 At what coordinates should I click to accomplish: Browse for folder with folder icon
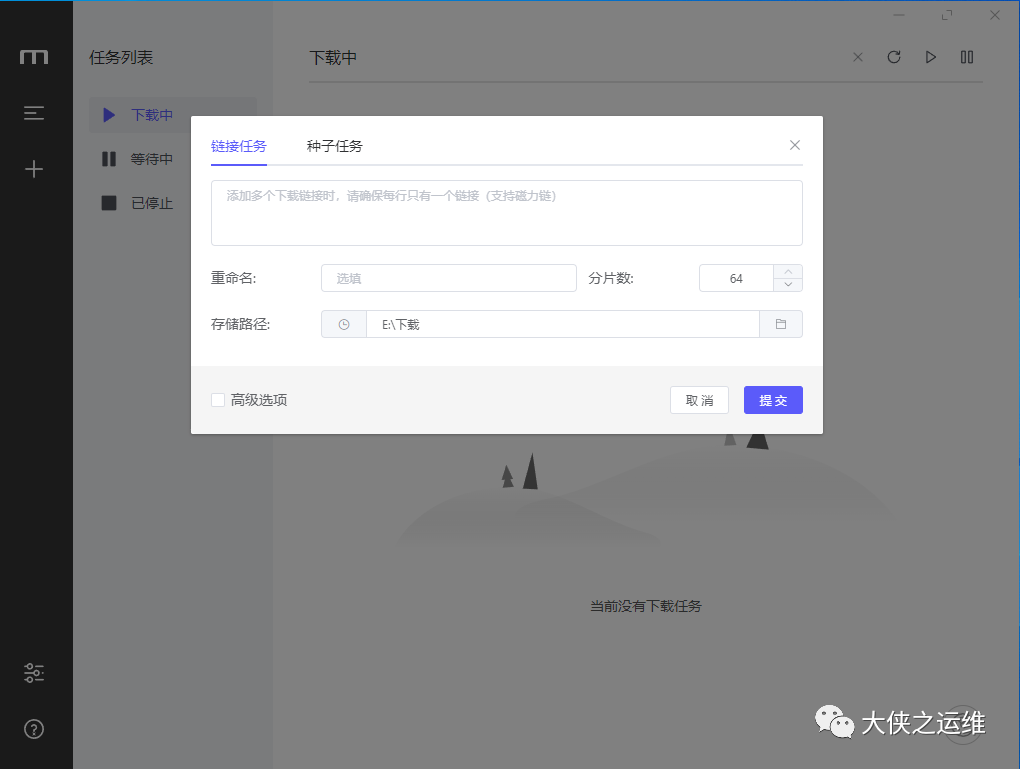tap(781, 324)
